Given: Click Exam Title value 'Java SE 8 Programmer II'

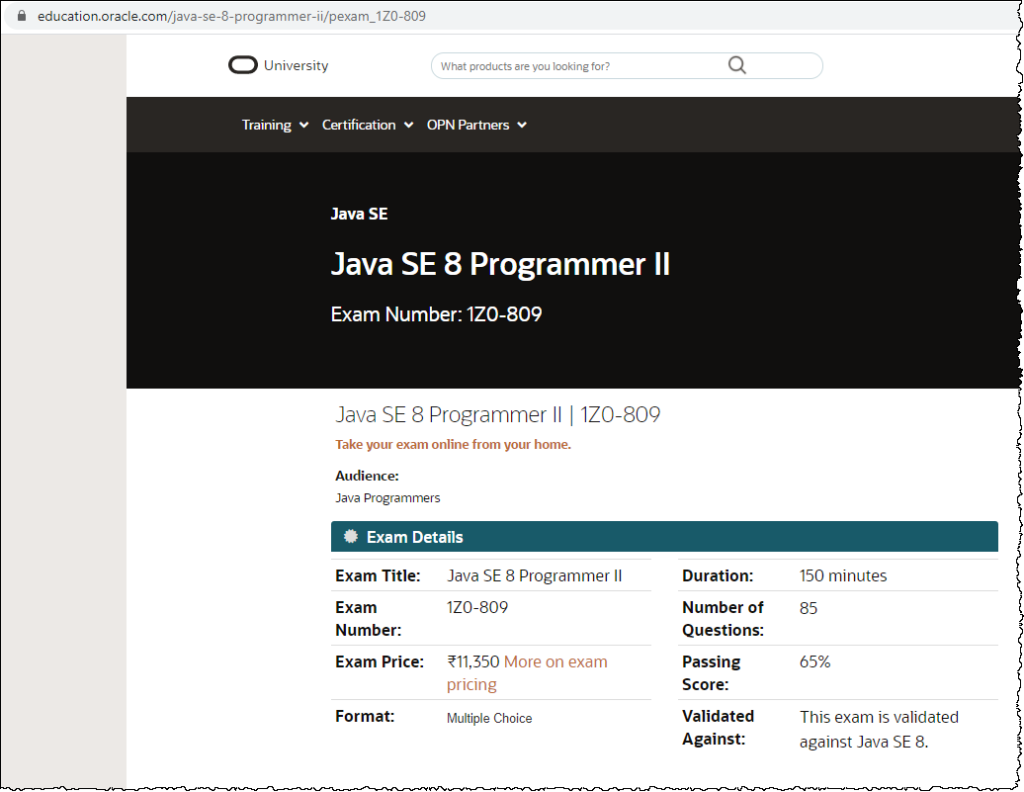Looking at the screenshot, I should coord(534,576).
